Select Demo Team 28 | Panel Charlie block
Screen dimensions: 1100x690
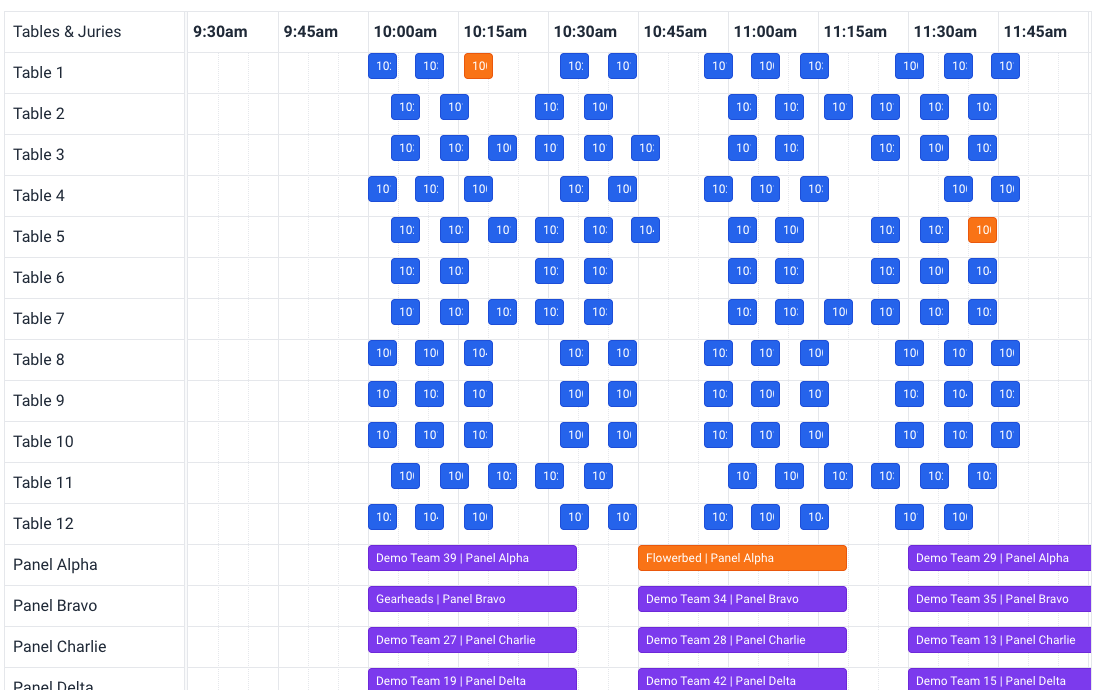pyautogui.click(x=742, y=640)
